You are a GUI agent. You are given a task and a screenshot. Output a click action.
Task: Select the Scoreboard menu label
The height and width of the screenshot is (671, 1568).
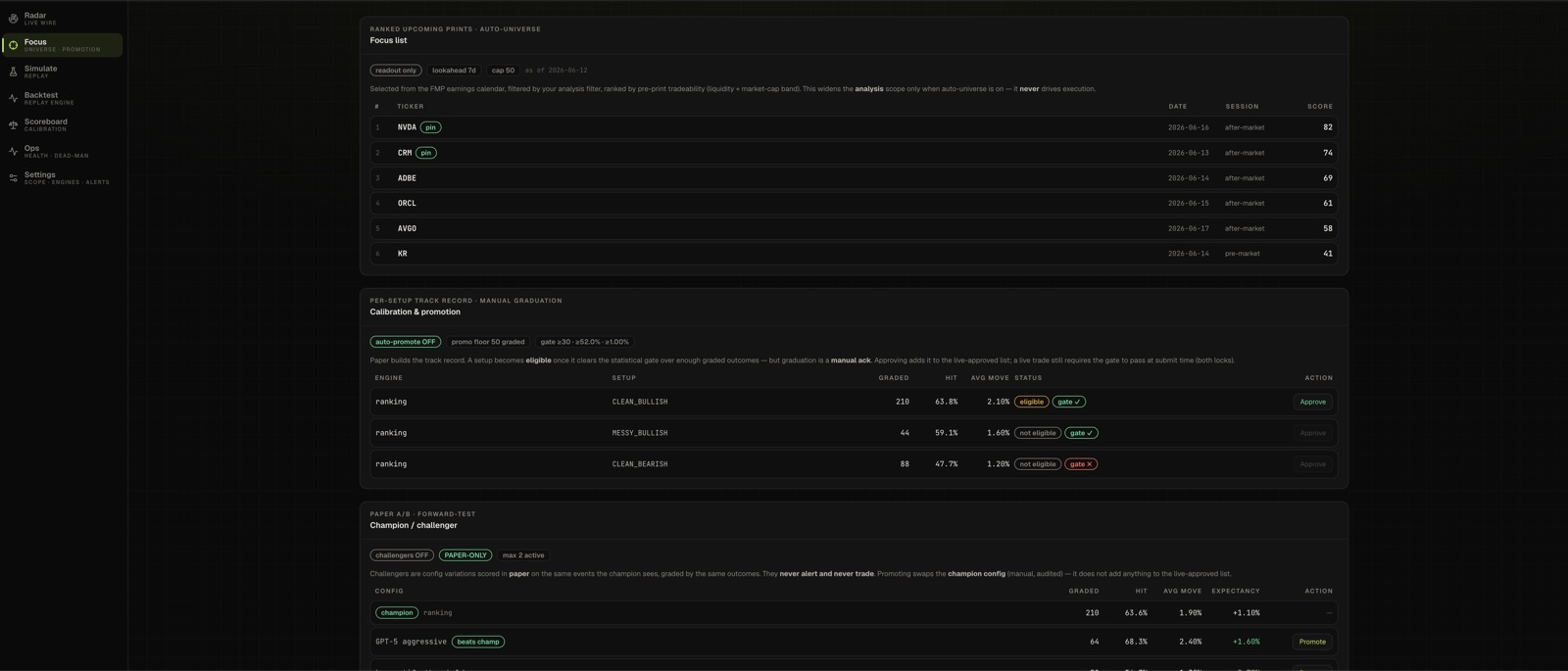[x=46, y=121]
